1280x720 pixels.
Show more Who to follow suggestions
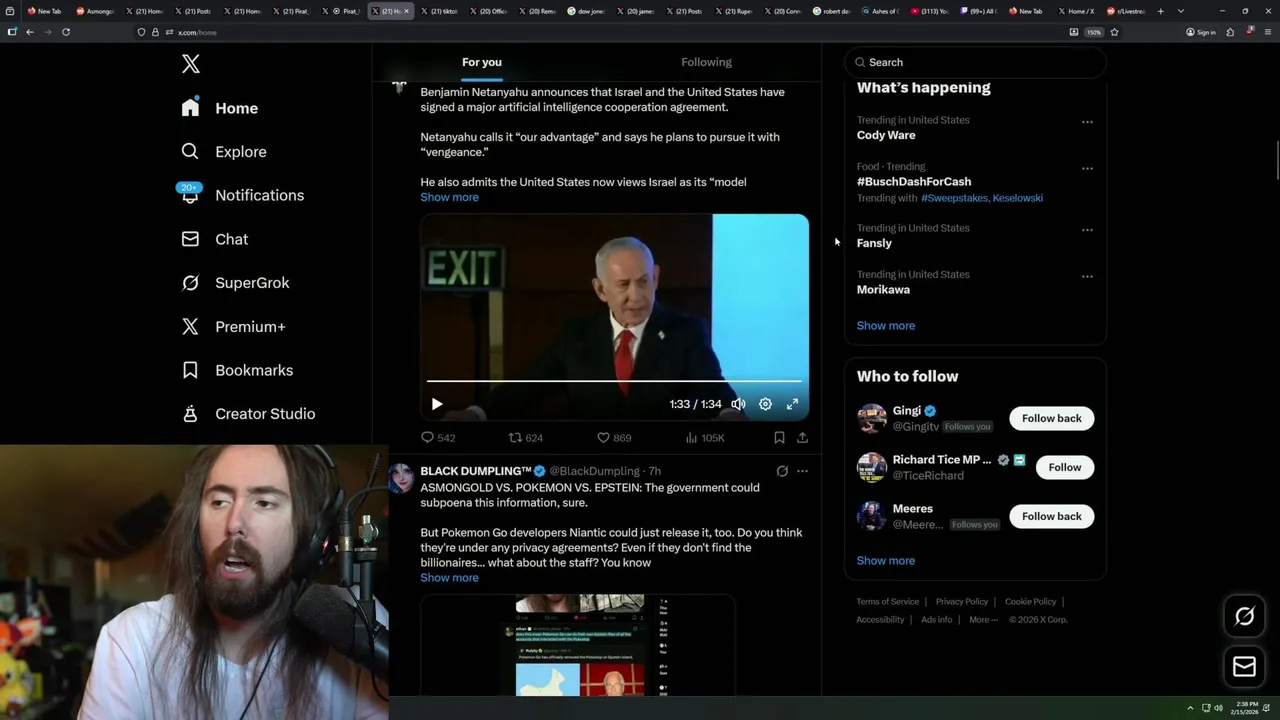[886, 561]
